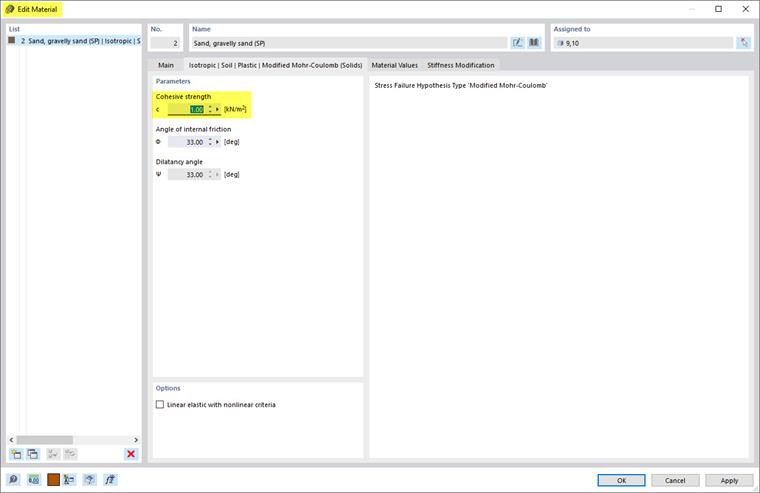Click the cohesive strength spinner arrows
The width and height of the screenshot is (760, 493).
210,110
